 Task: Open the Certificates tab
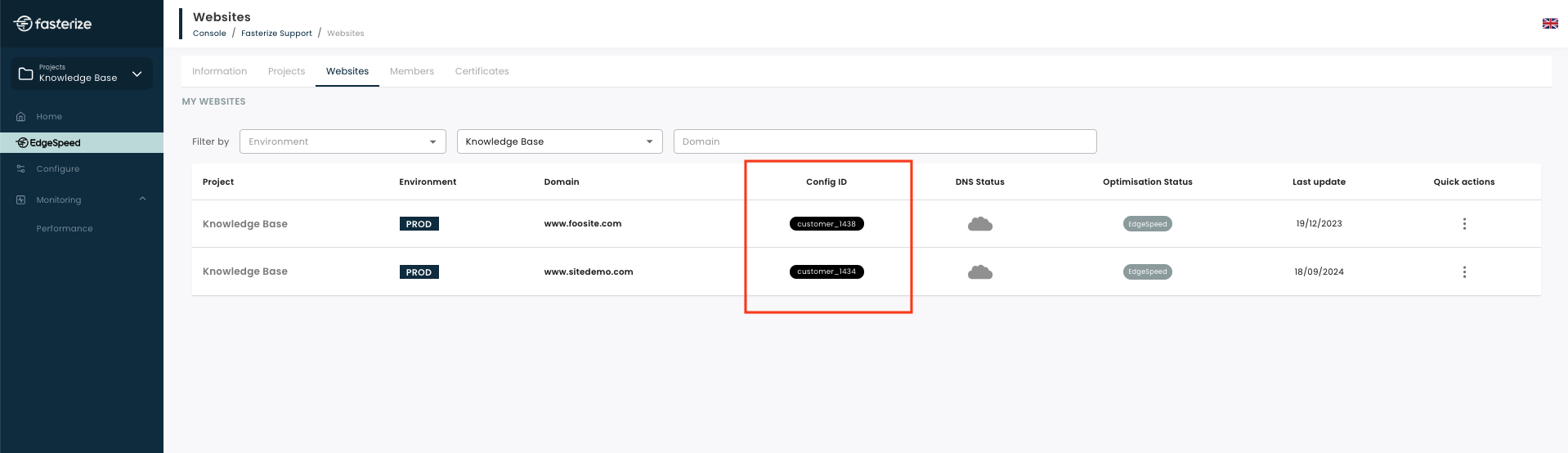pyautogui.click(x=482, y=71)
